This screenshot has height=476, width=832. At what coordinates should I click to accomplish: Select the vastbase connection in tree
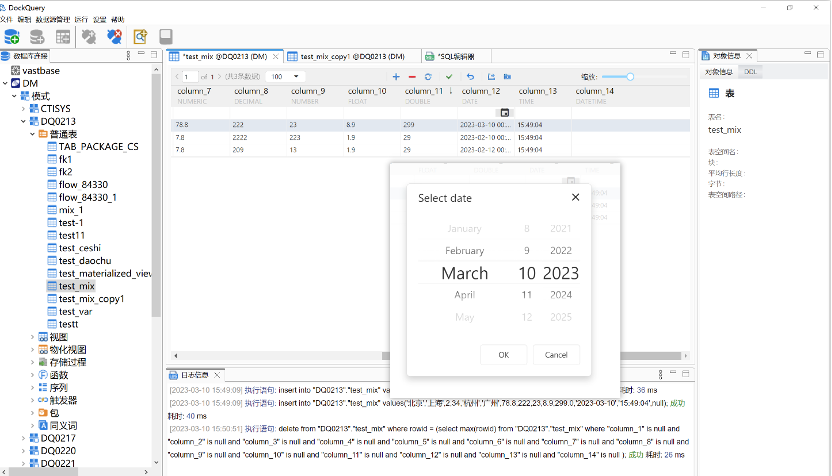[41, 71]
